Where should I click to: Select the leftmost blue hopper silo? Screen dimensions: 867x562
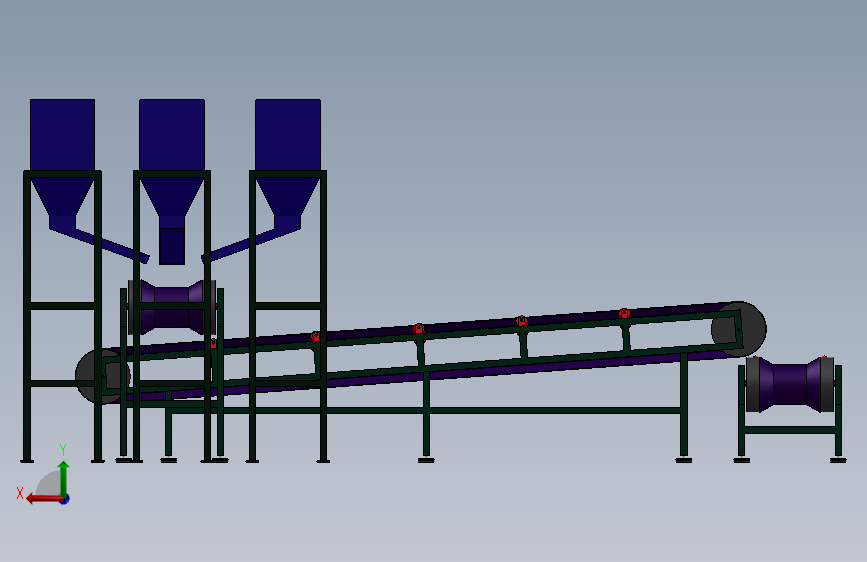pyautogui.click(x=62, y=135)
